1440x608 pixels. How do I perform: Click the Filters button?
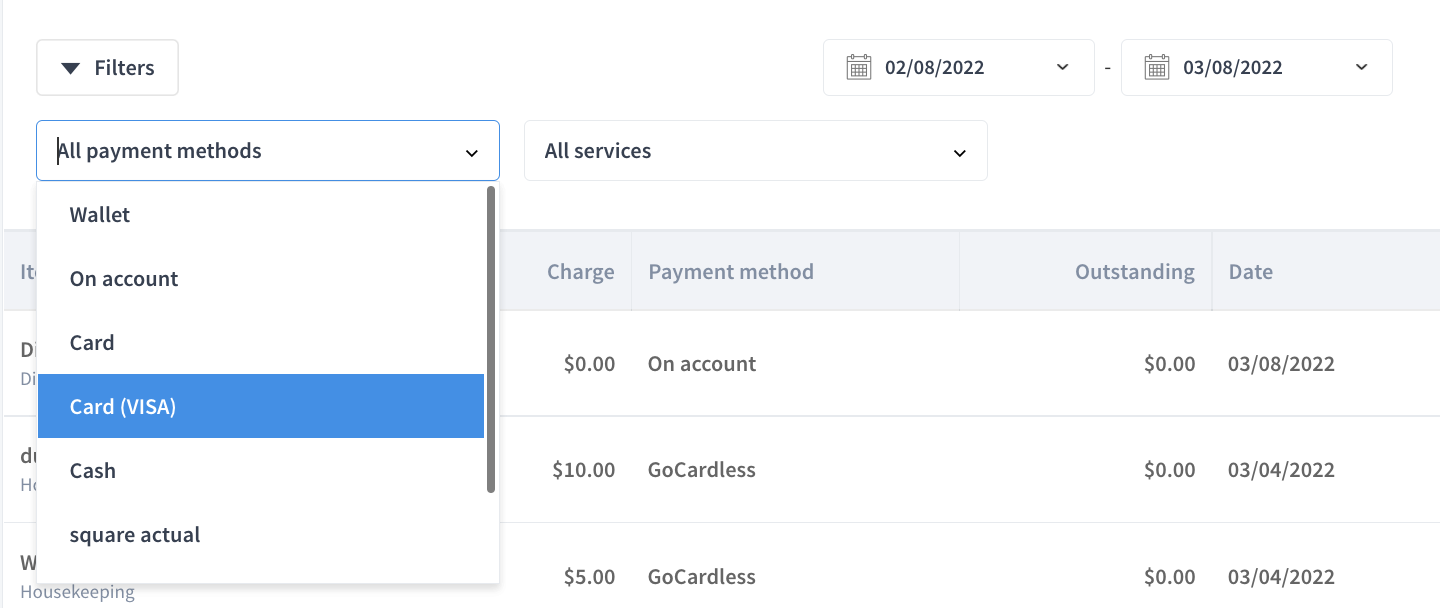107,68
